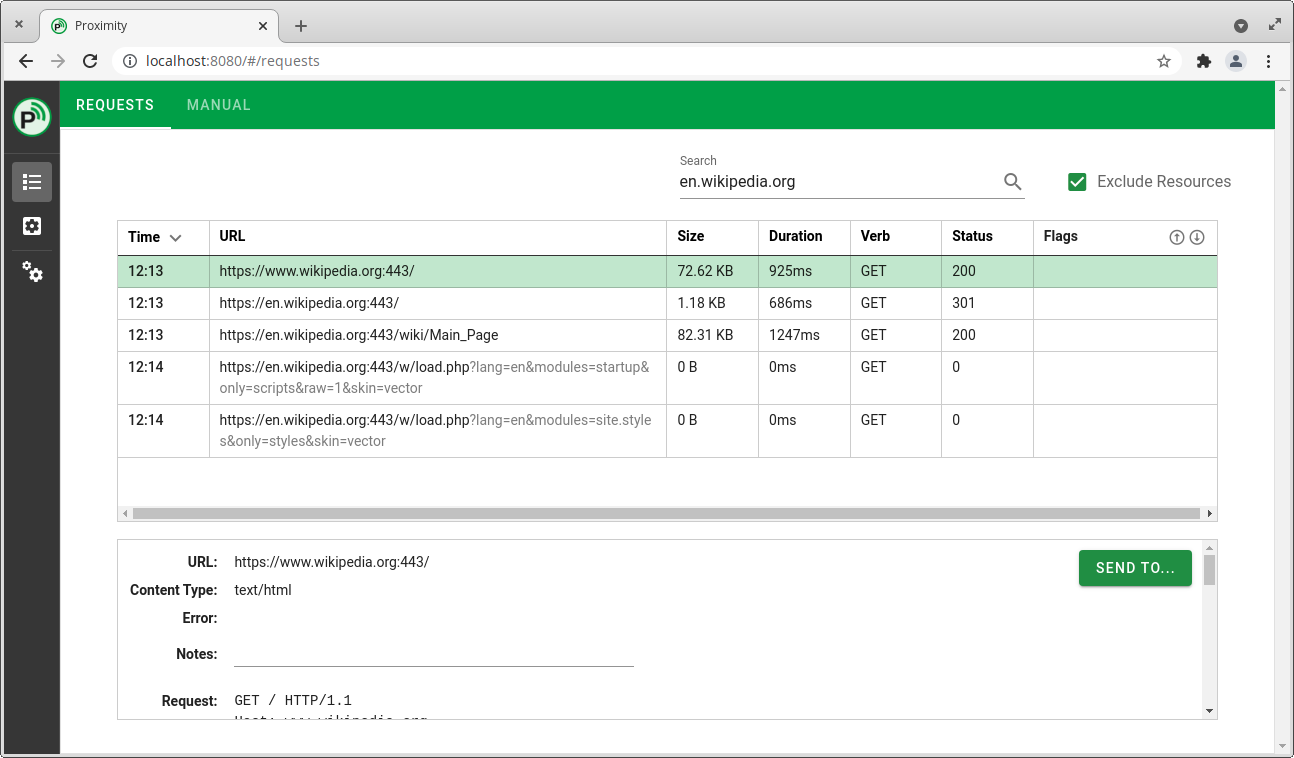1294x758 pixels.
Task: Click the Notes input field
Action: pyautogui.click(x=434, y=654)
